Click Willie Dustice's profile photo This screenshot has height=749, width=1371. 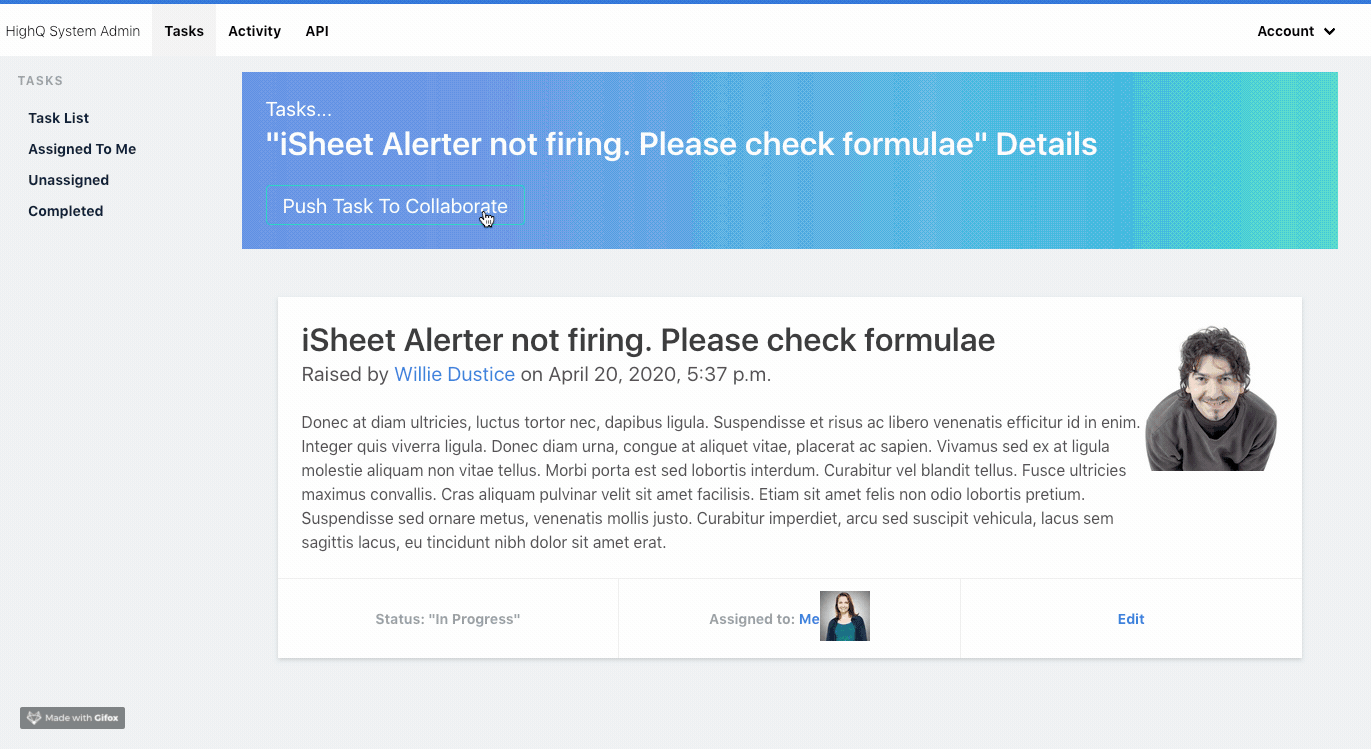coord(1211,398)
